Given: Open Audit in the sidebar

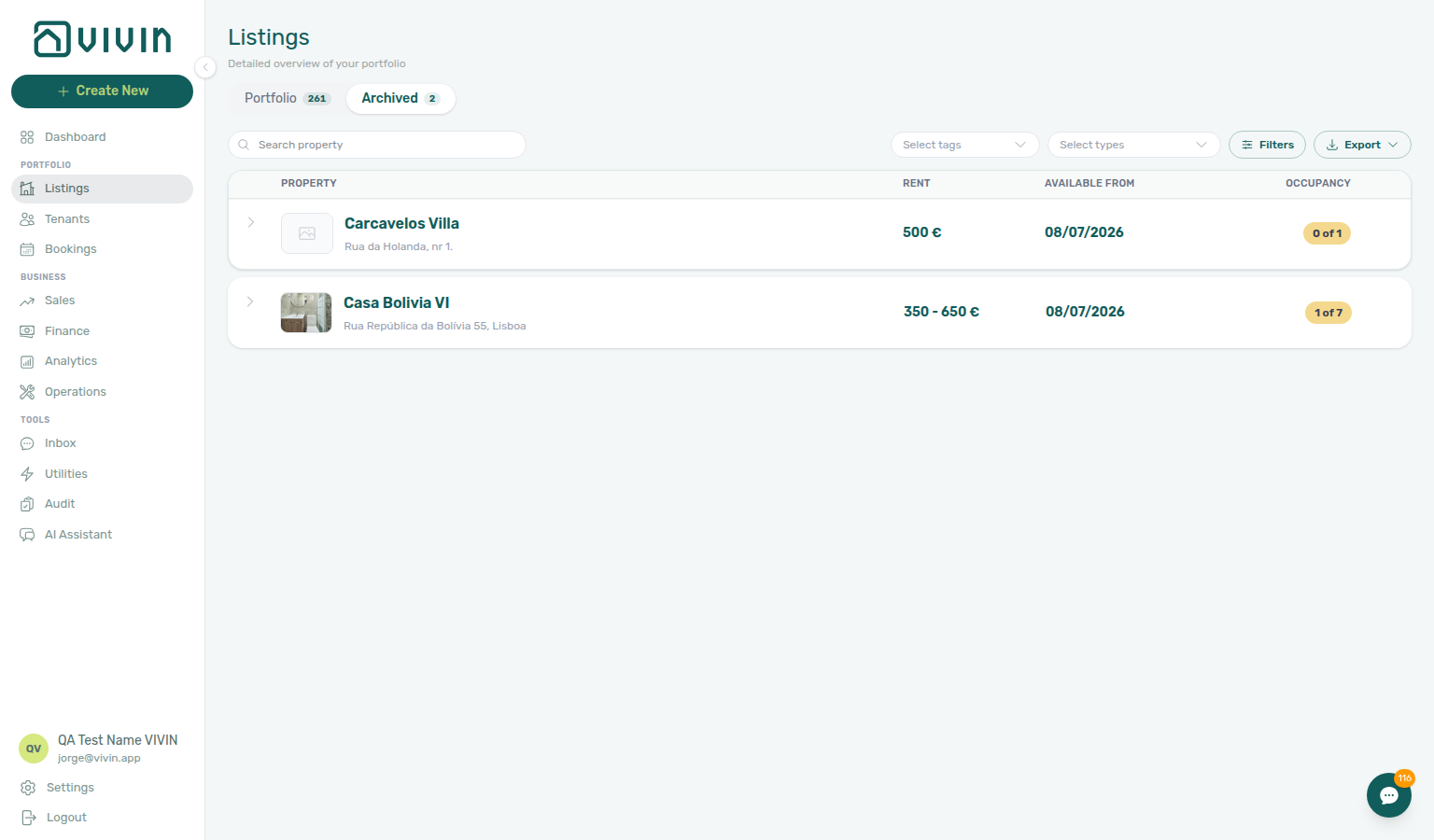Looking at the screenshot, I should pyautogui.click(x=102, y=504).
